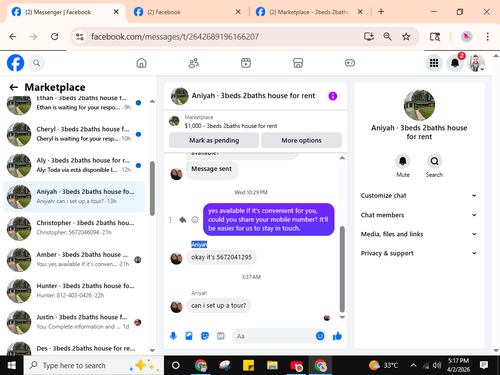Click the chat messages scrollbar

click(x=342, y=269)
